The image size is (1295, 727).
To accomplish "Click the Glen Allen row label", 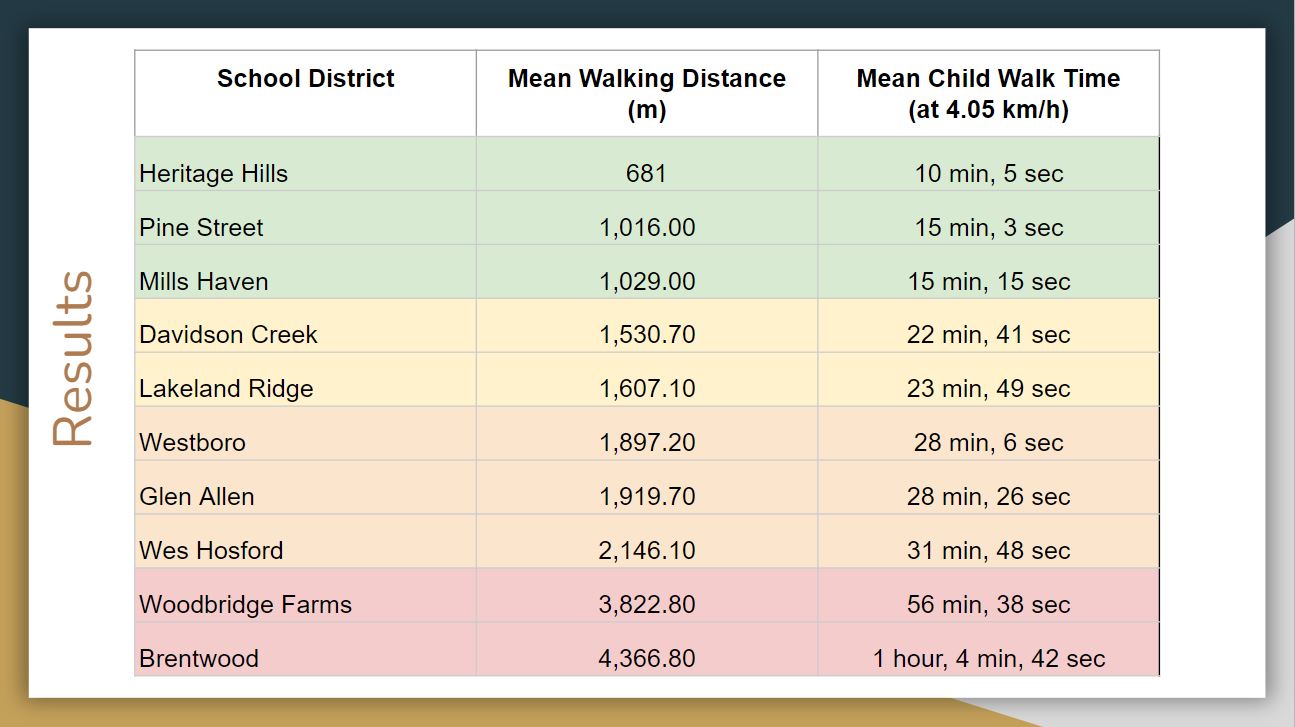I will point(197,497).
